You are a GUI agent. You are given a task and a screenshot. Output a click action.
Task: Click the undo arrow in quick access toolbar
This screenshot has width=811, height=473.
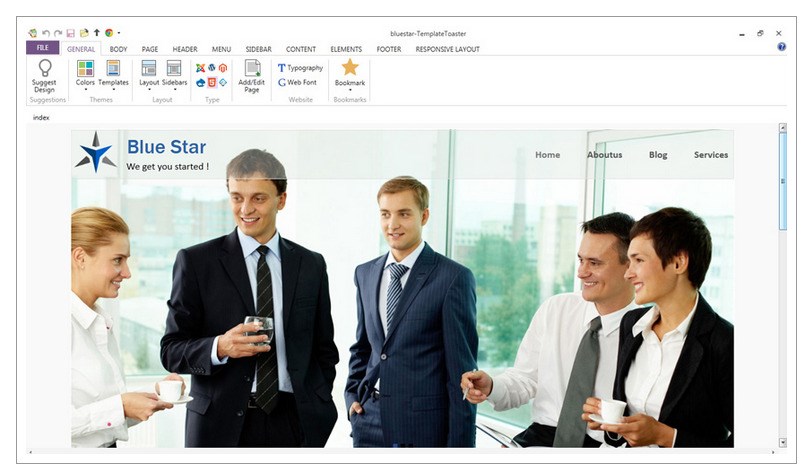coord(46,33)
